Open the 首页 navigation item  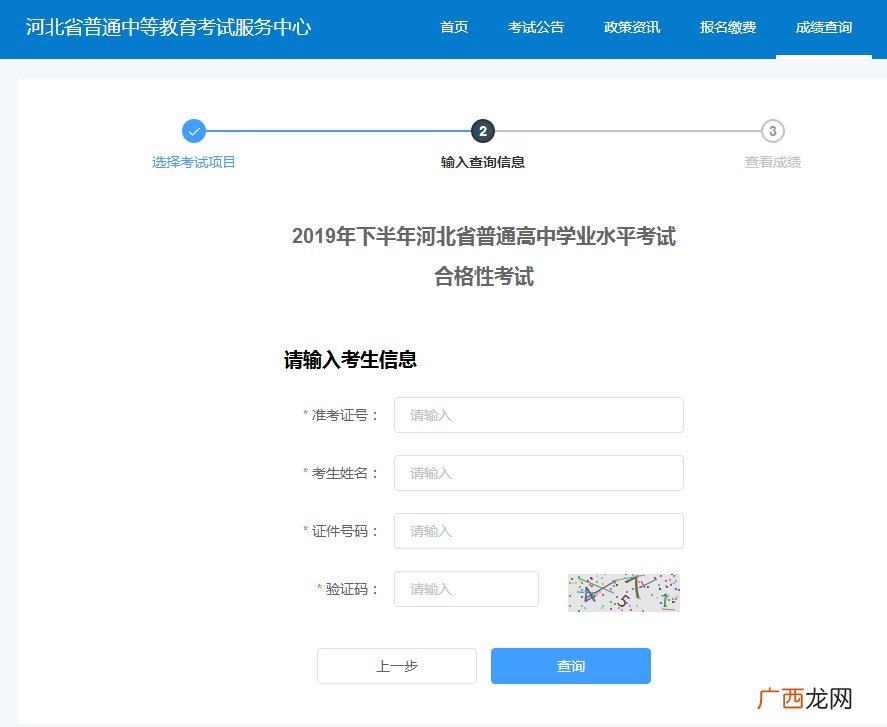(454, 27)
